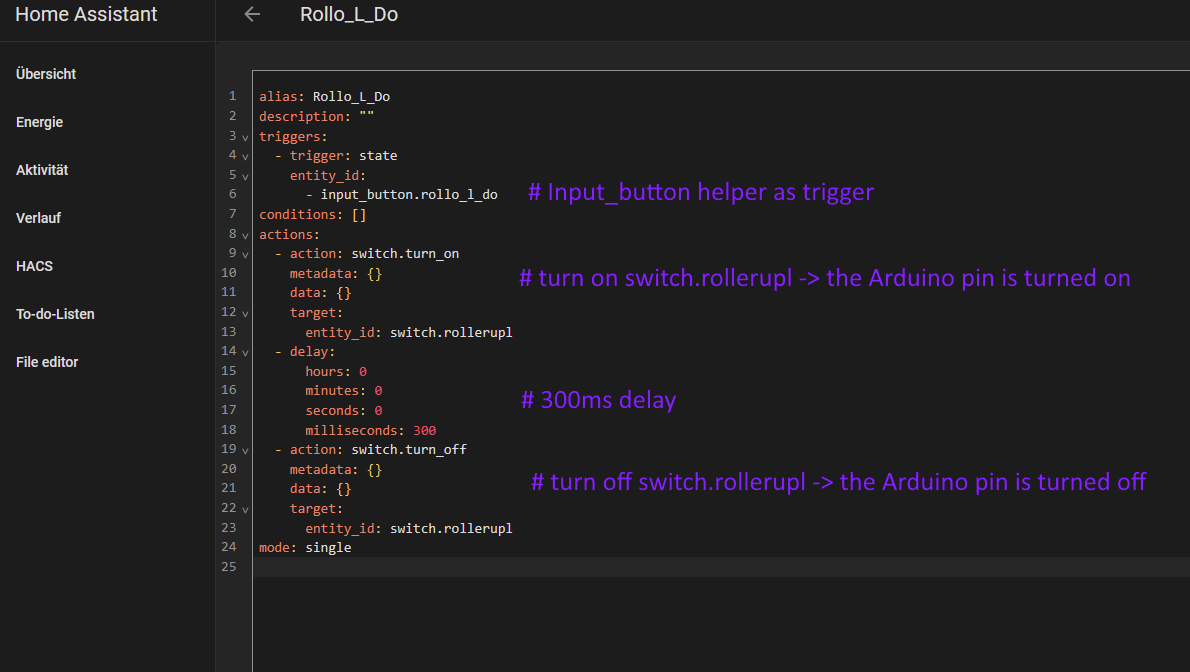Open Aktivität in the sidebar
Image resolution: width=1190 pixels, height=672 pixels.
42,170
